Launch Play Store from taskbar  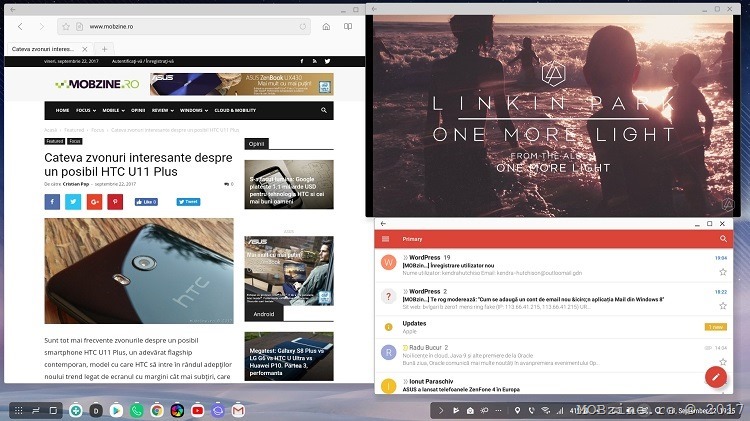coord(116,410)
